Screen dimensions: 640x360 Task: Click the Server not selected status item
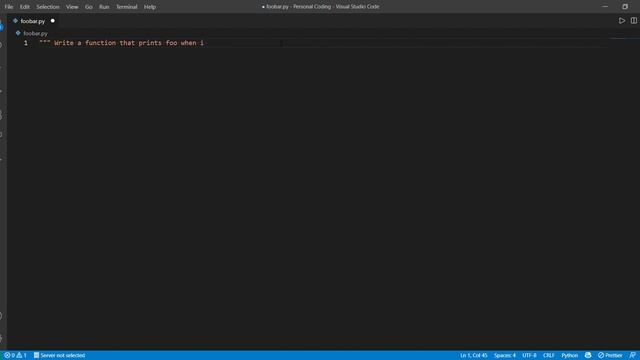(x=60, y=355)
